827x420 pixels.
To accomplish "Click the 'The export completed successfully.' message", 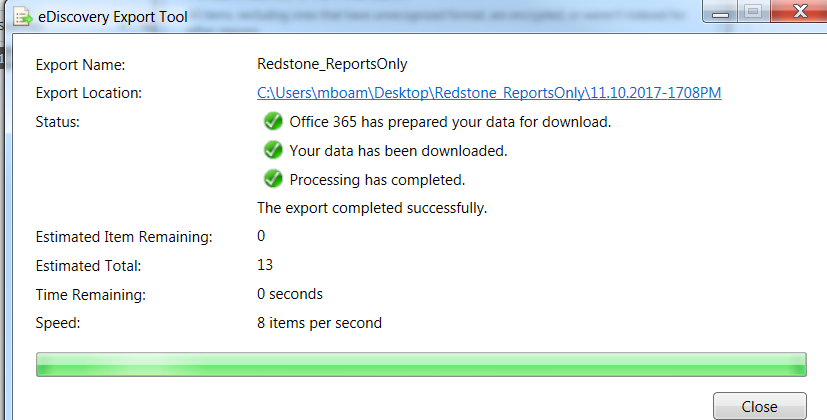I will click(x=372, y=209).
